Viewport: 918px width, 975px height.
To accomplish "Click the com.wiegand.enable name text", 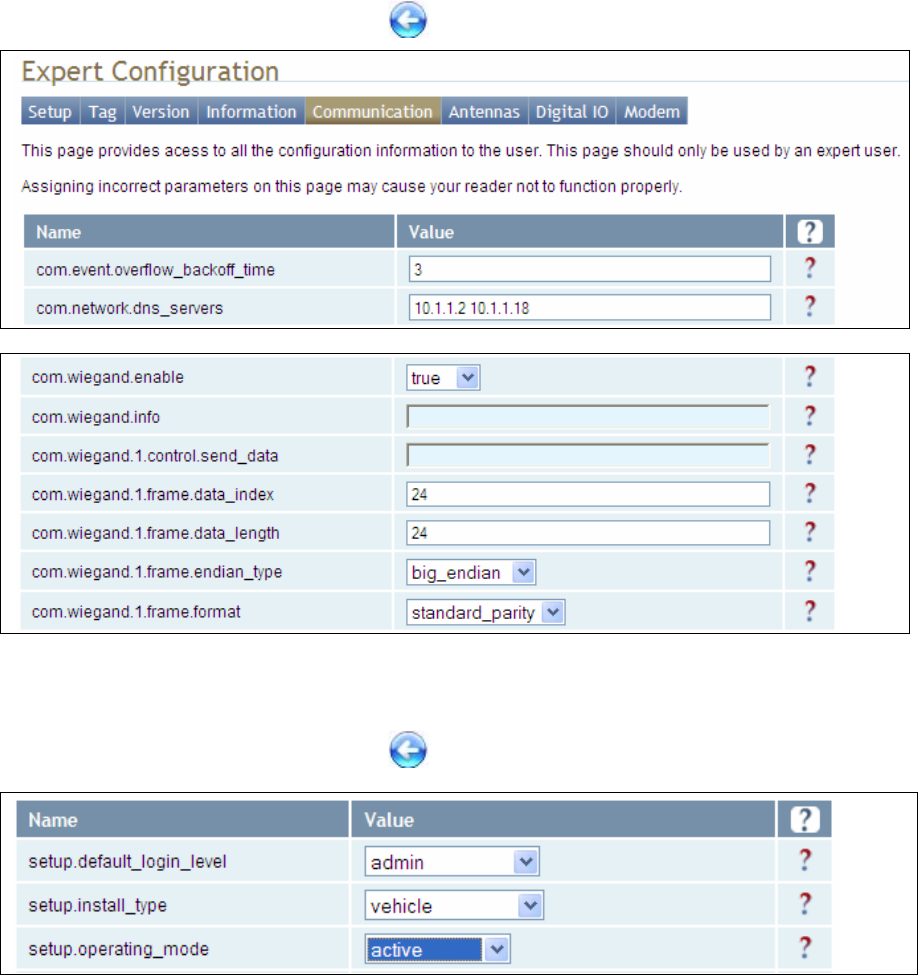I will [x=108, y=377].
